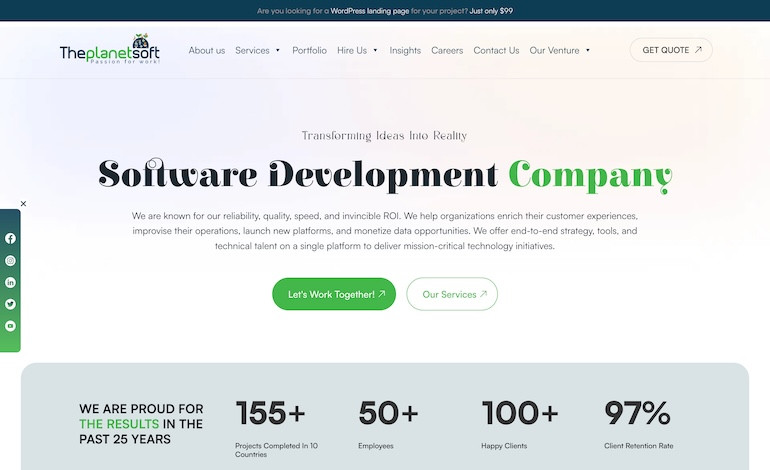Open the Instagram social icon
Screen dimensions: 770x470
click(10, 260)
